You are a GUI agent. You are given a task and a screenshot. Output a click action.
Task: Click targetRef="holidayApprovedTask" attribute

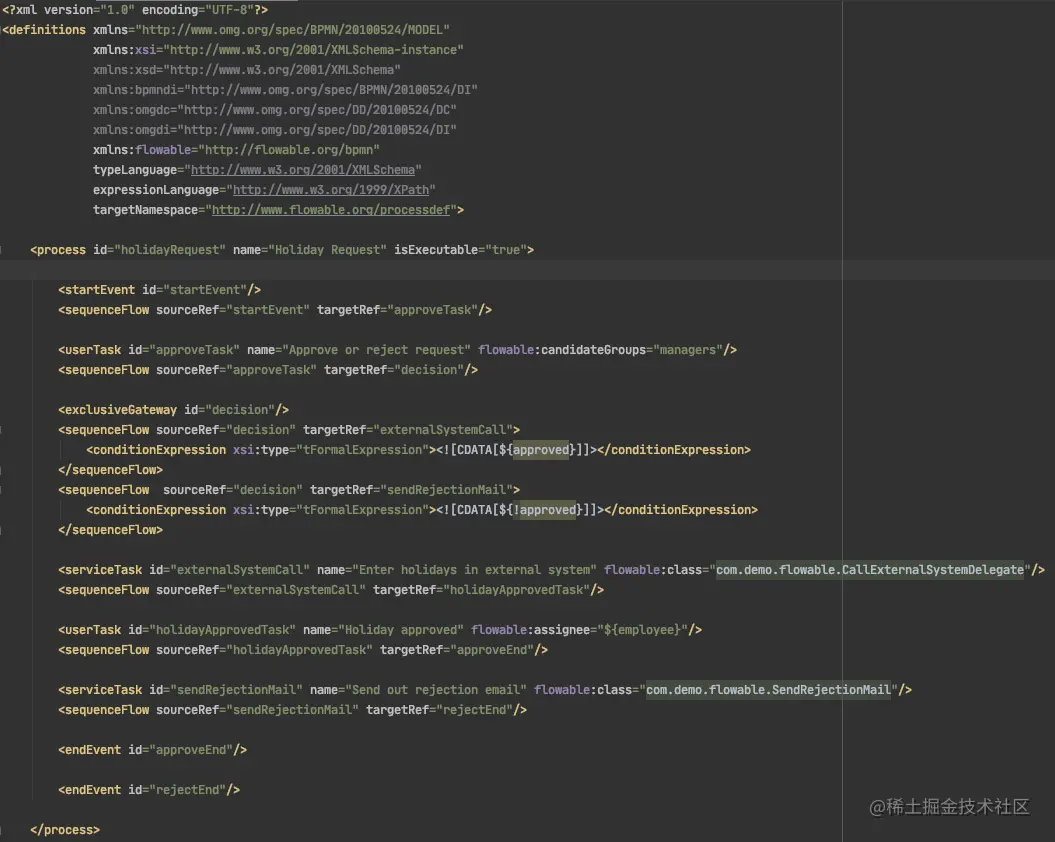[x=481, y=590]
